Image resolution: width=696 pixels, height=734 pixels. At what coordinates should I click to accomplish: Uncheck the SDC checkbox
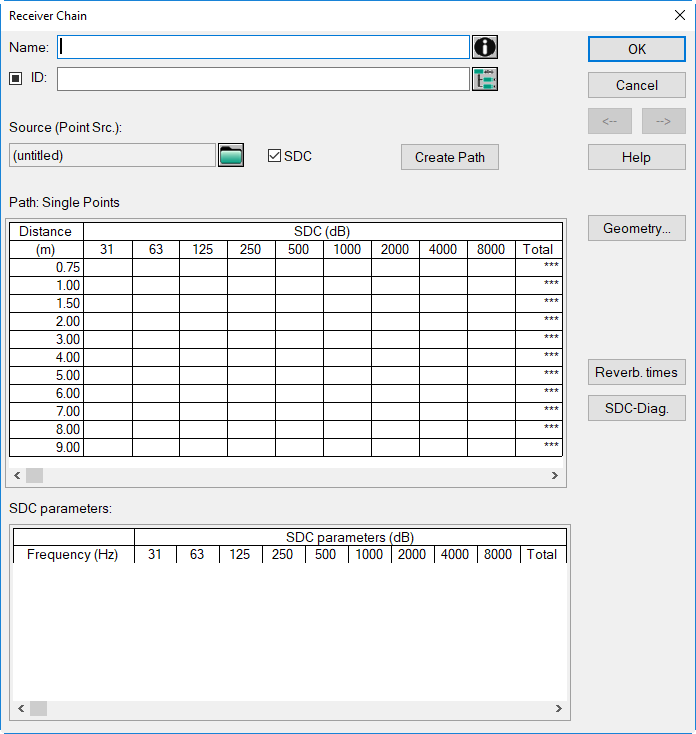click(x=274, y=155)
